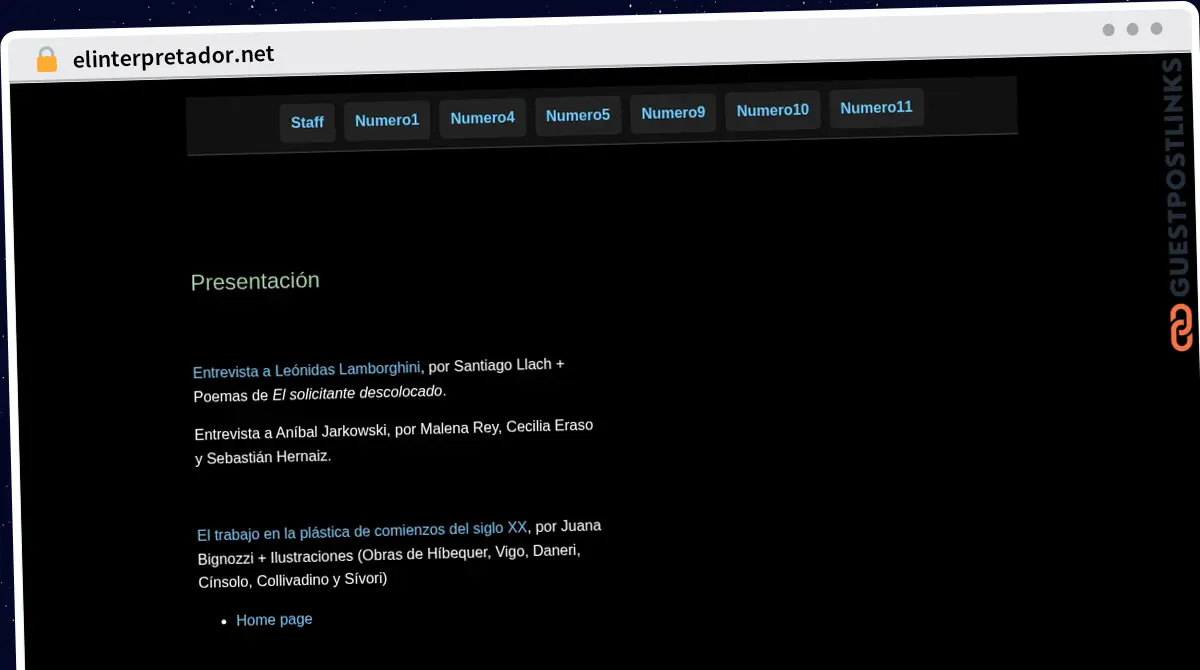Select the Staff navigation button
Screen dimensions: 1200x670
pos(307,122)
